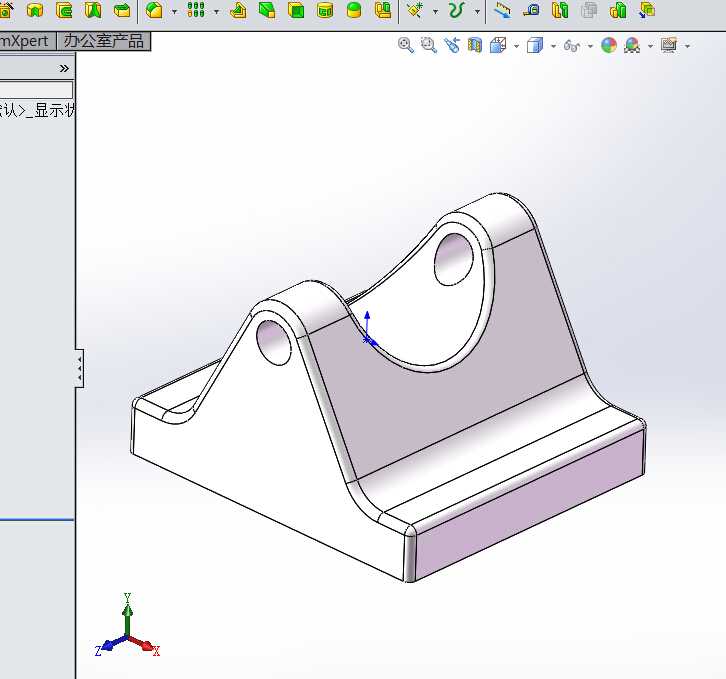Switch to the DimXpert tab

[x=27, y=41]
